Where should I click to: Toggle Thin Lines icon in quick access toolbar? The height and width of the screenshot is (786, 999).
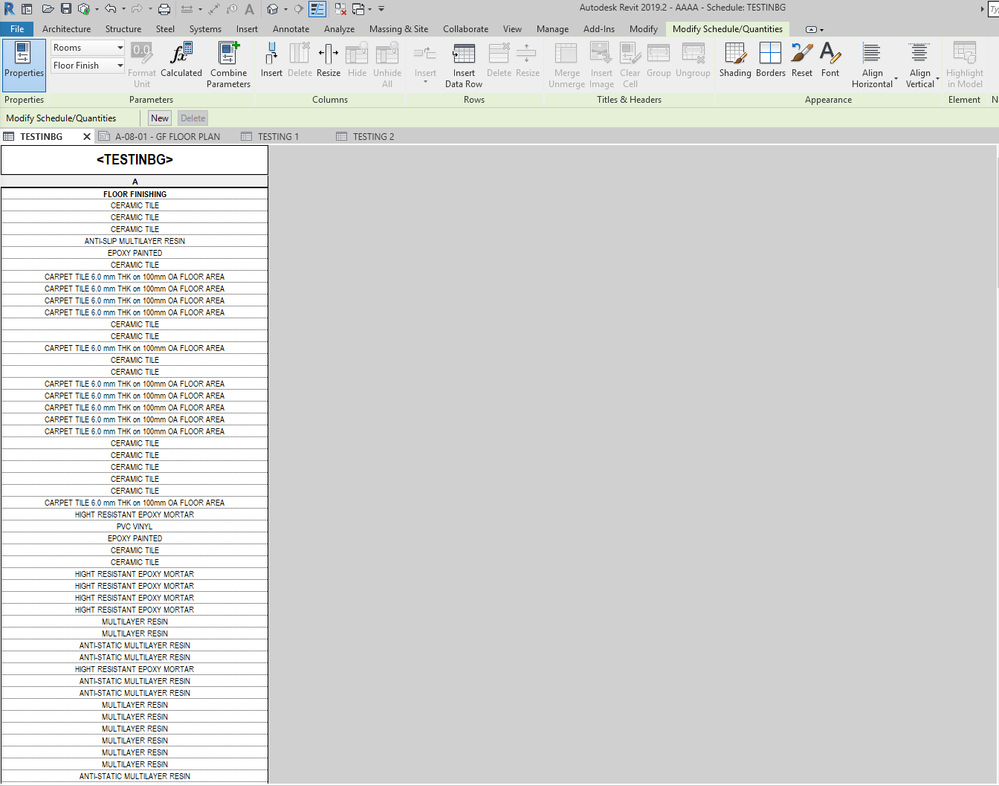(317, 9)
